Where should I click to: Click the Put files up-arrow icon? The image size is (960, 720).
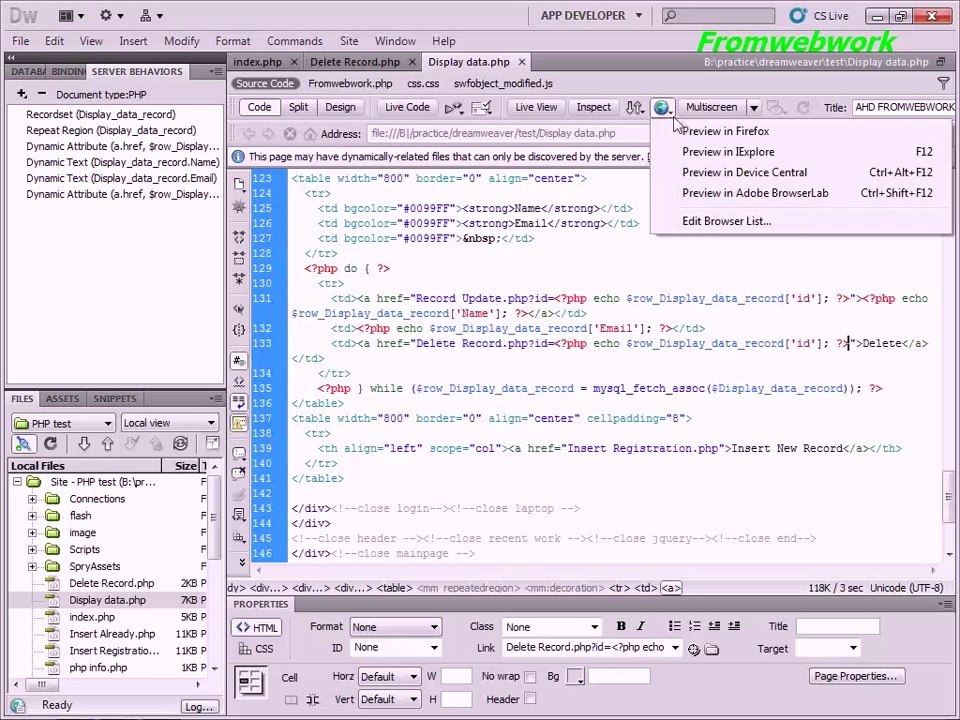(x=108, y=443)
